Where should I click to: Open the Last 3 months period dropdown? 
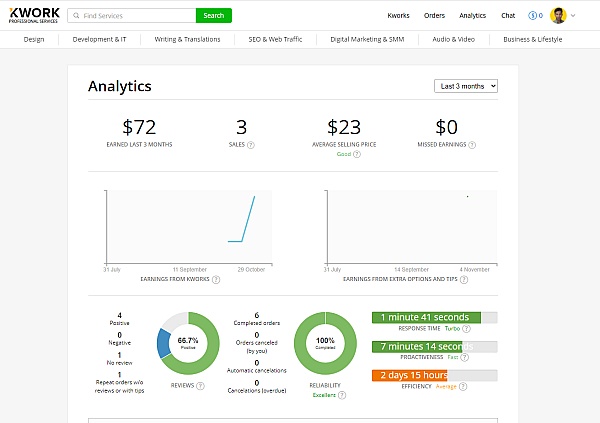tap(467, 86)
